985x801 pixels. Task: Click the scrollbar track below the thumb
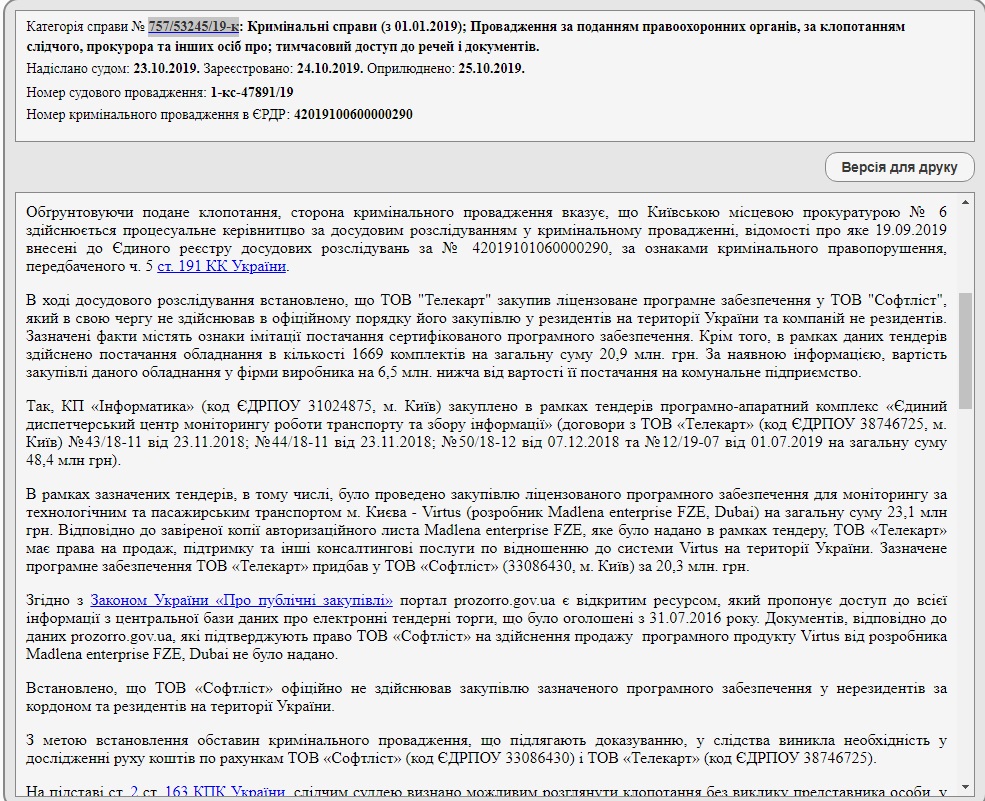coord(966,600)
